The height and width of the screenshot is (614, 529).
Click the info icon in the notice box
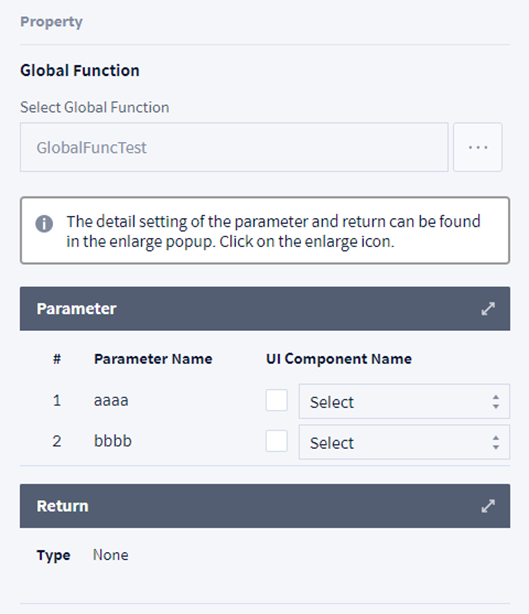tap(44, 224)
